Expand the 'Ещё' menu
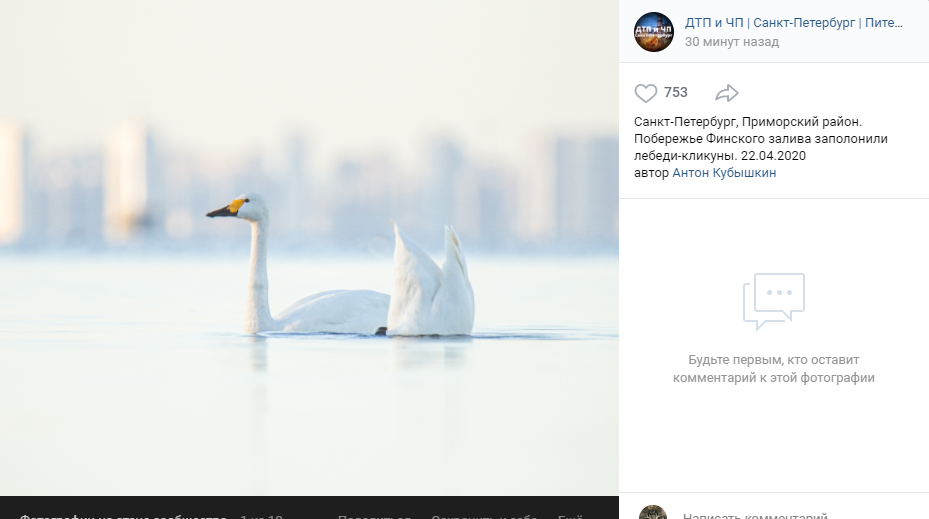The height and width of the screenshot is (519, 929). point(570,516)
